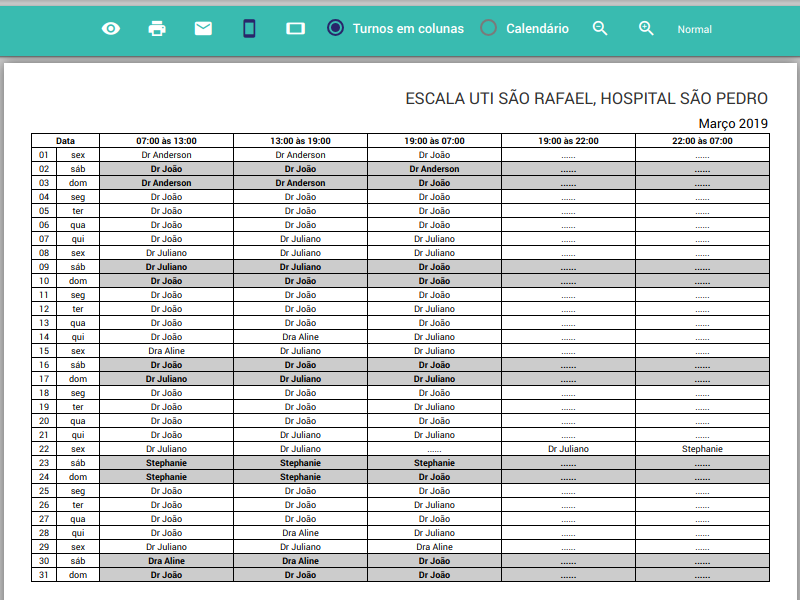The width and height of the screenshot is (800, 600).
Task: Click the eye preview icon
Action: pyautogui.click(x=111, y=29)
